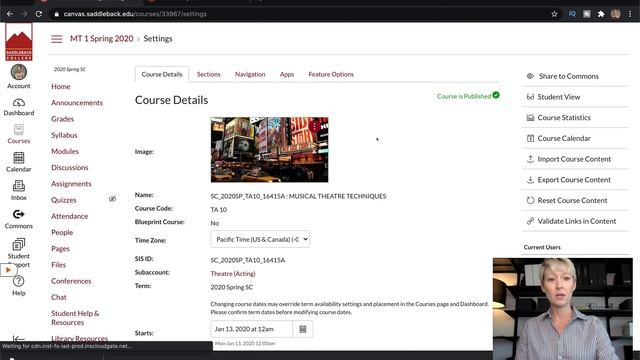This screenshot has height=360, width=640.
Task: Open the Starts date calendar picker
Action: 303,329
